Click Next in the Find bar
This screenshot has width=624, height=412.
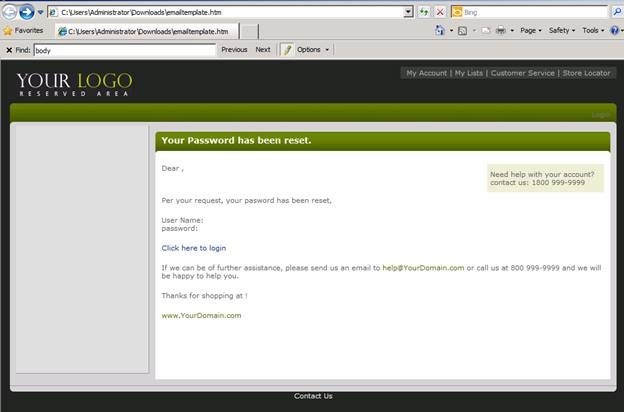tap(262, 49)
